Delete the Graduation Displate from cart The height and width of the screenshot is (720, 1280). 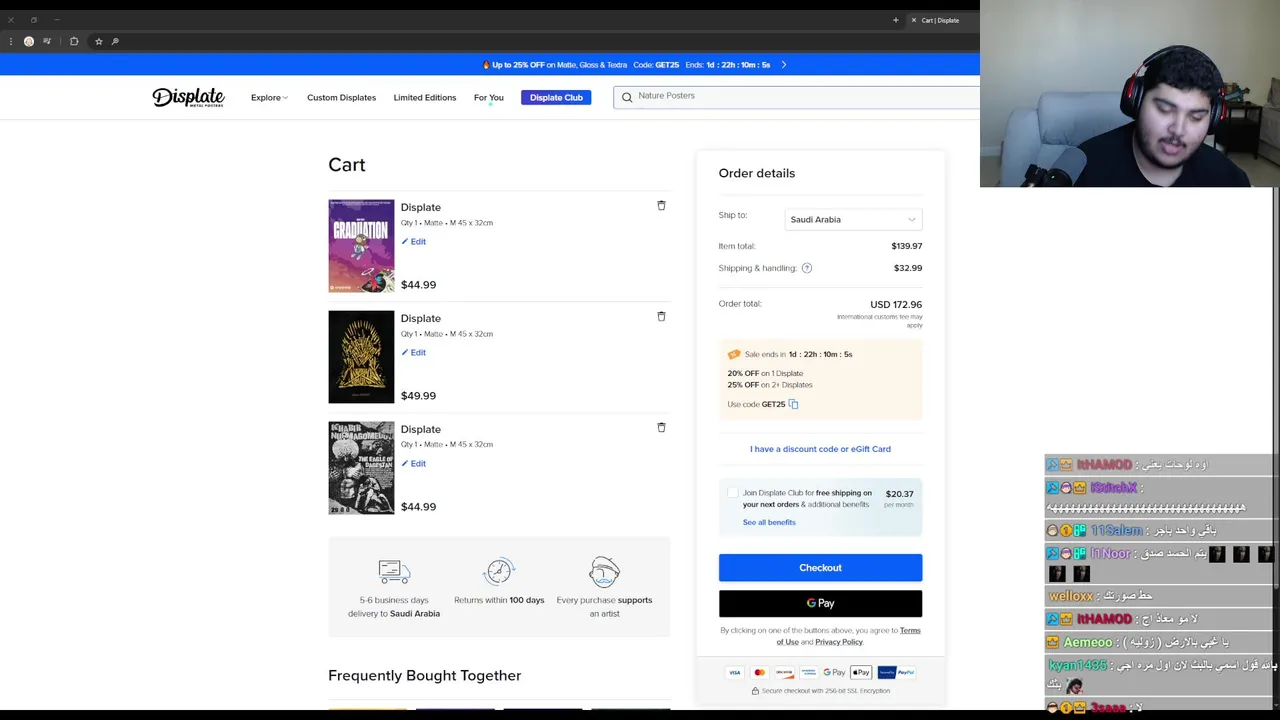click(661, 205)
